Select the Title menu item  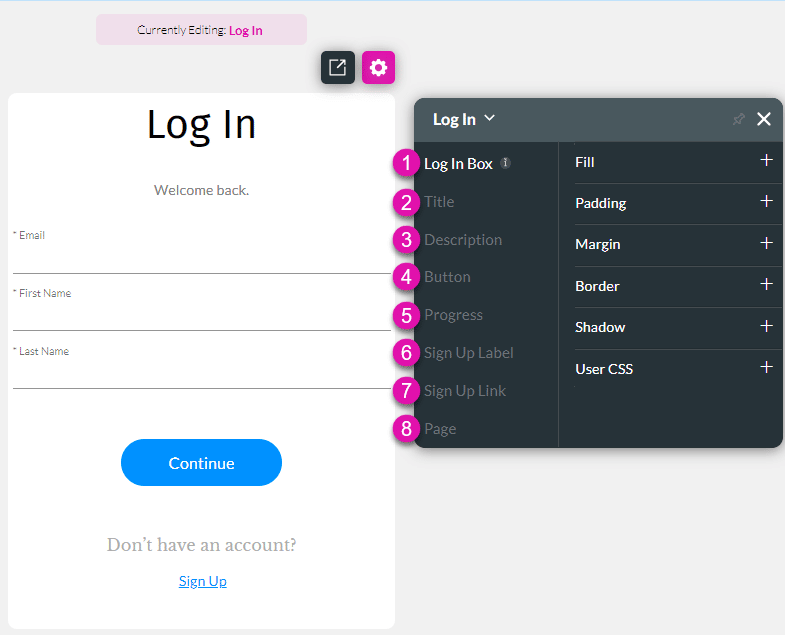pyautogui.click(x=439, y=202)
